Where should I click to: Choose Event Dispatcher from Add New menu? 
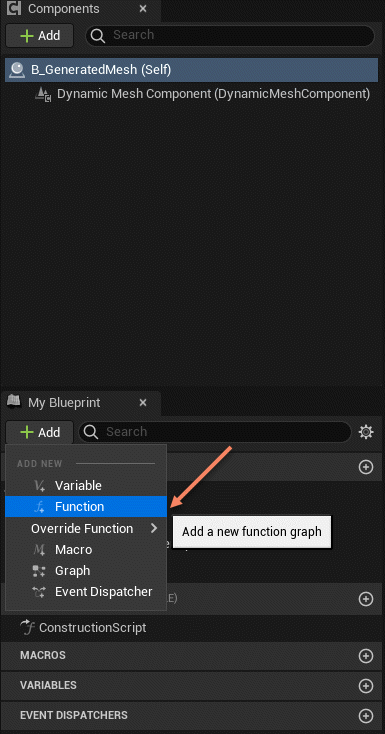pyautogui.click(x=86, y=592)
